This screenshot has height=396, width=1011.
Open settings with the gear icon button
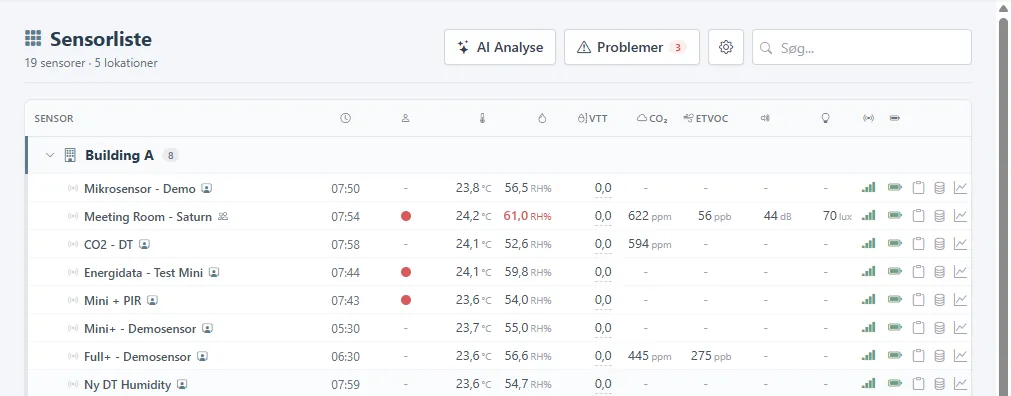click(x=726, y=47)
